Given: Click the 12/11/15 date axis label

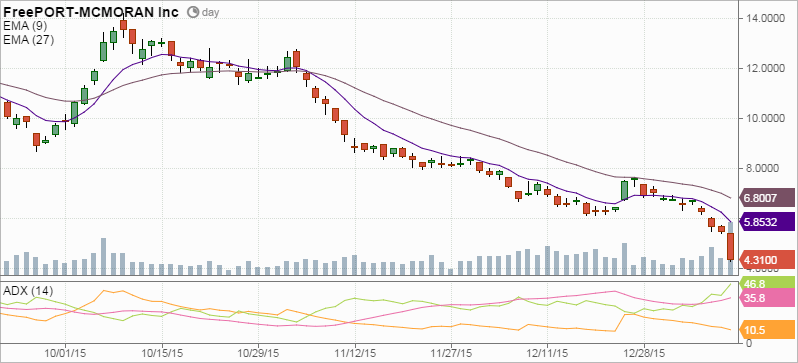Looking at the screenshot, I should pos(547,352).
